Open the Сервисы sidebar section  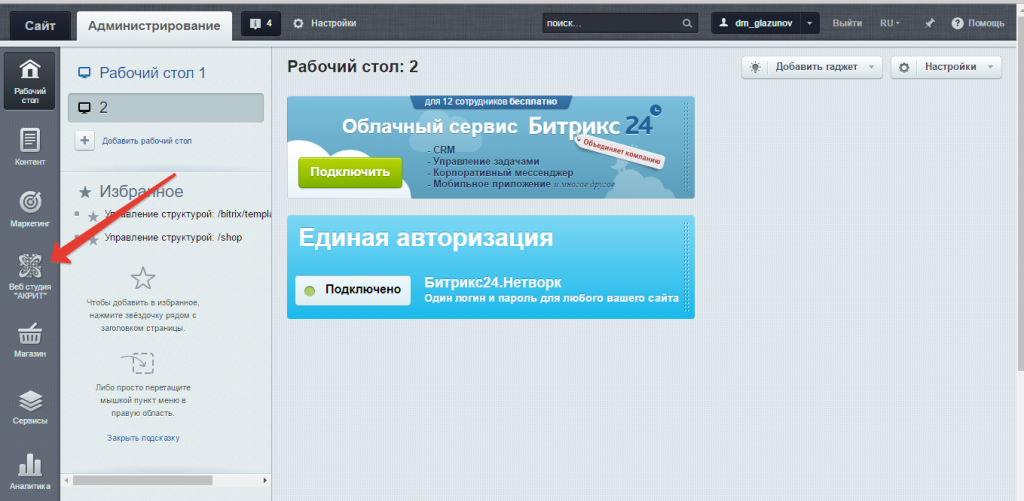[29, 407]
